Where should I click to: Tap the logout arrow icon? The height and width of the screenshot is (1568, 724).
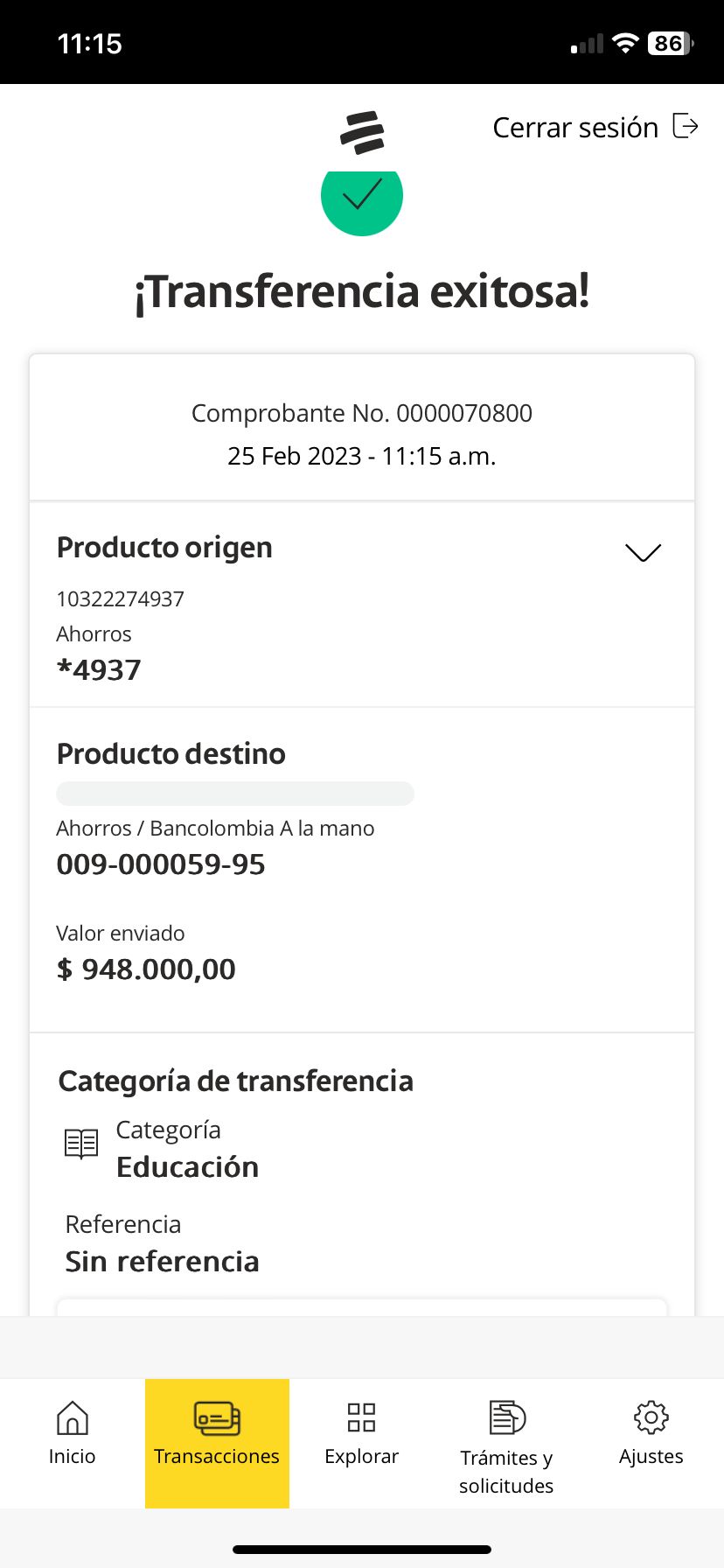[686, 126]
